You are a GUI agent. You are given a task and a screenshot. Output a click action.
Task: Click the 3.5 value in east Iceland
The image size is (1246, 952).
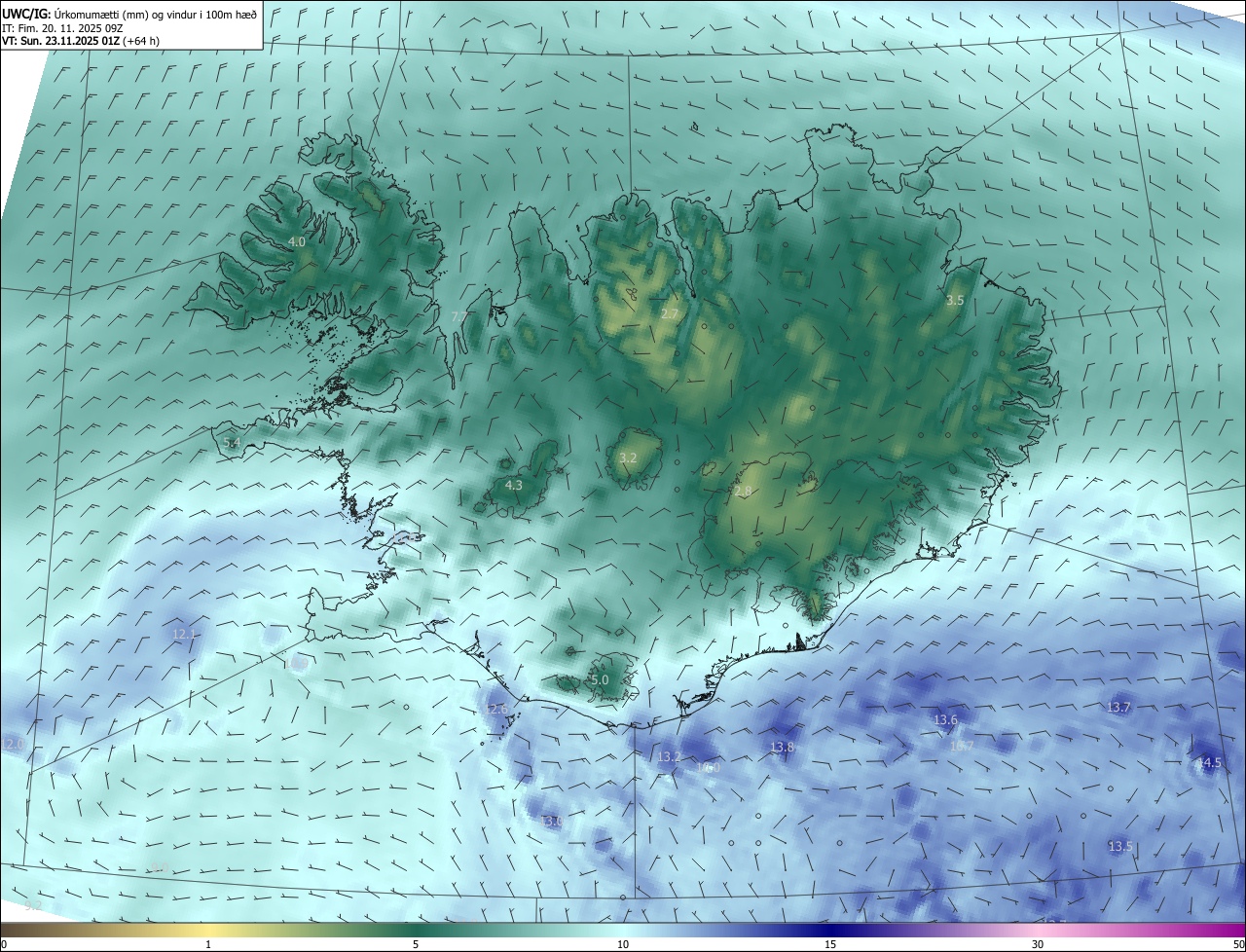(x=955, y=301)
